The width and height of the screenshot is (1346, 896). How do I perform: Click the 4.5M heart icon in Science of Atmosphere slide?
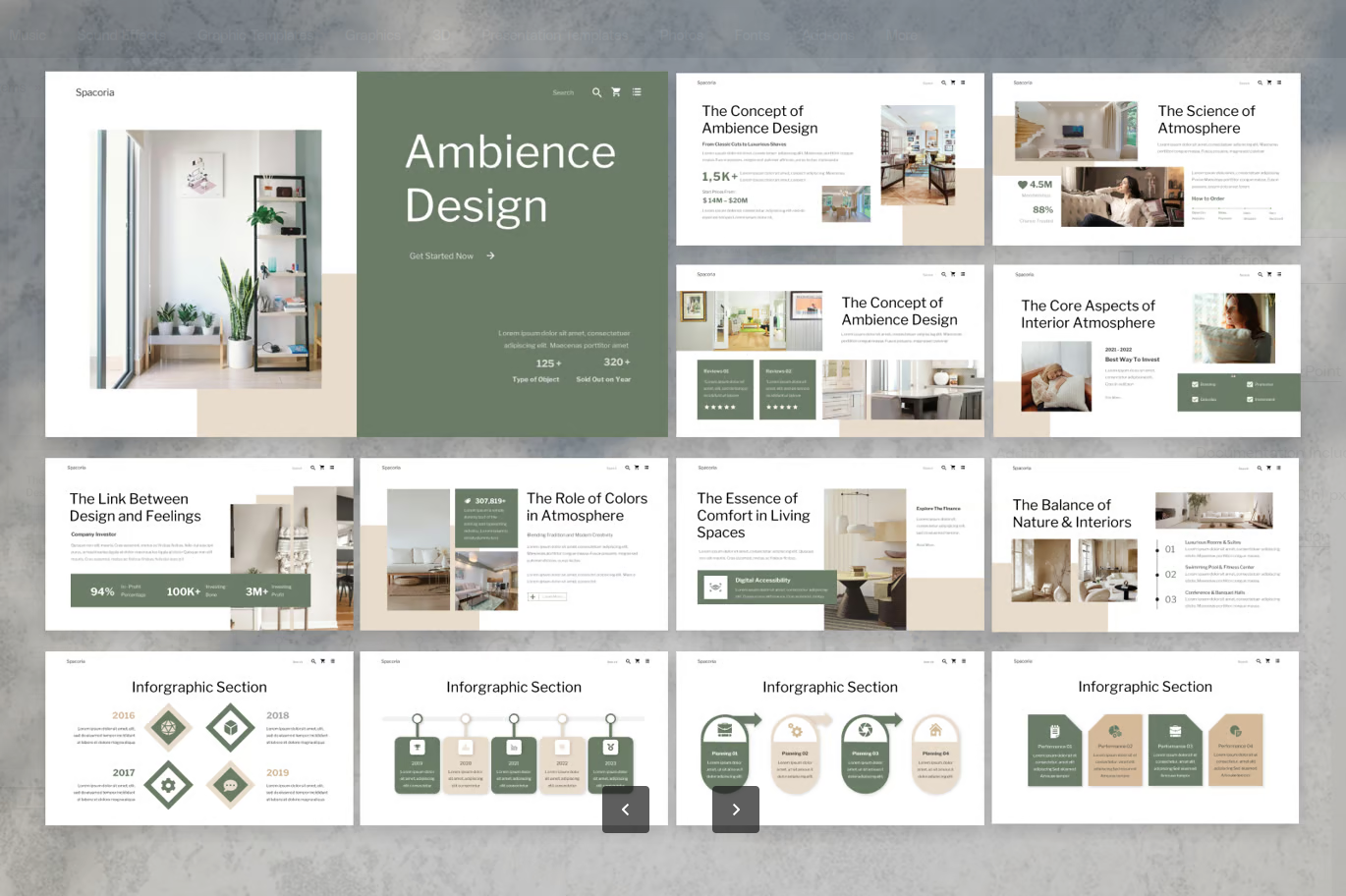click(1022, 184)
